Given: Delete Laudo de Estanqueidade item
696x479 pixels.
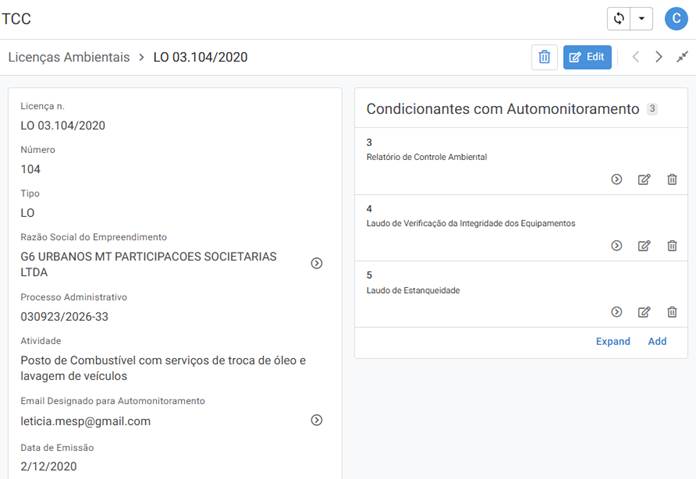Looking at the screenshot, I should click(x=672, y=312).
